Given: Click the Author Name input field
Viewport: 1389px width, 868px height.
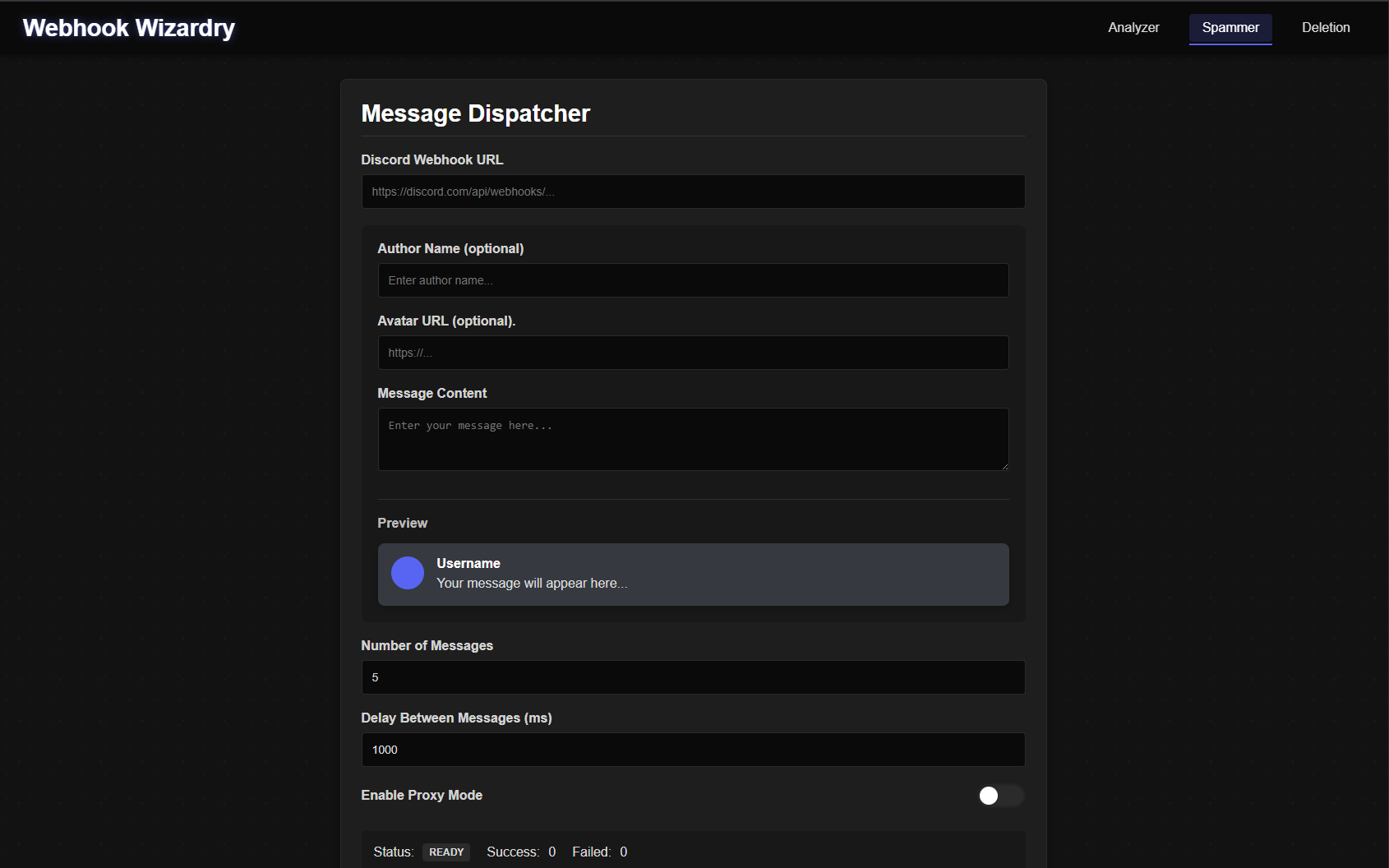Looking at the screenshot, I should [693, 280].
